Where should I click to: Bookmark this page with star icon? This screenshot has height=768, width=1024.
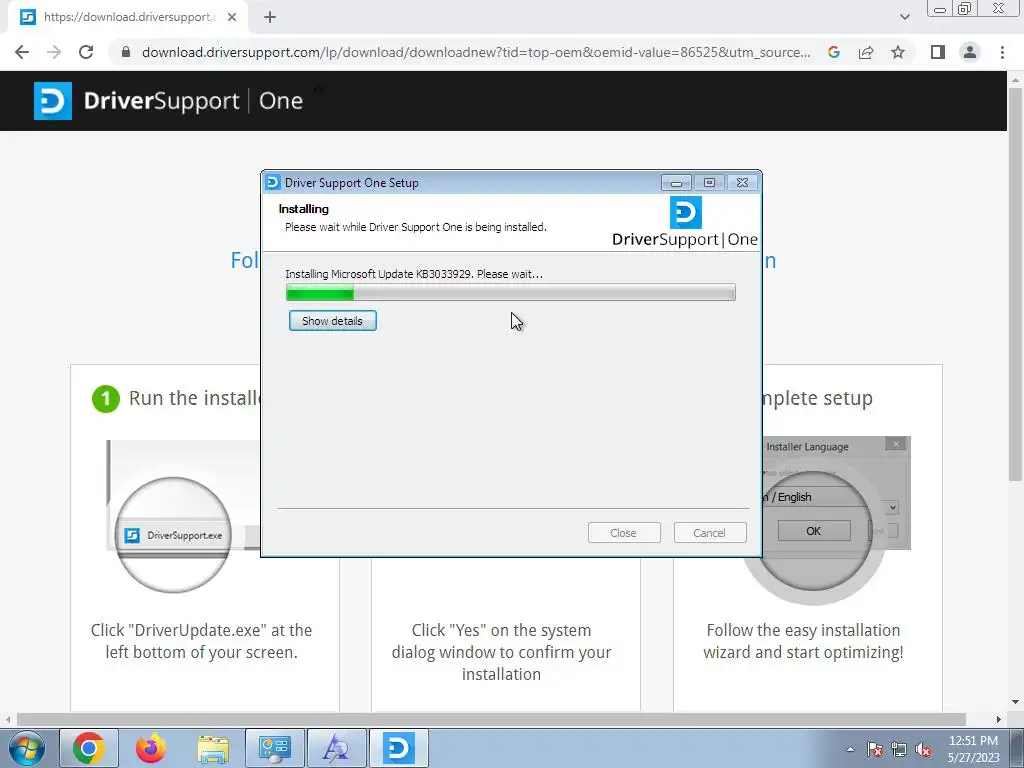click(x=898, y=52)
